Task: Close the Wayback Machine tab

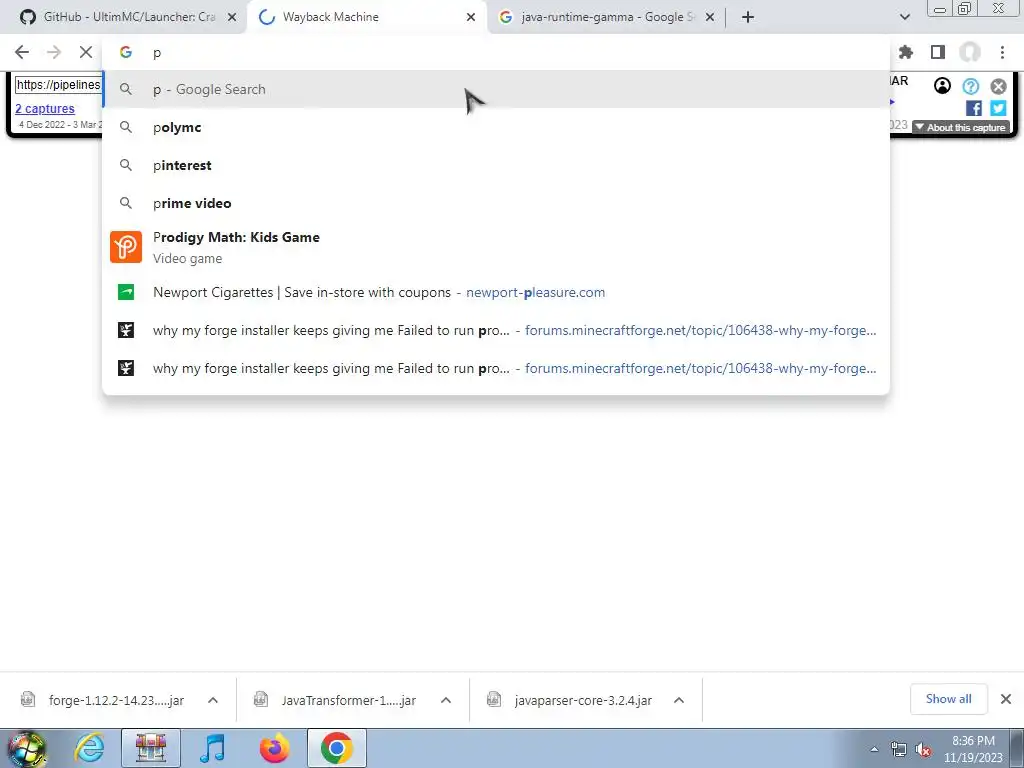Action: (x=471, y=17)
